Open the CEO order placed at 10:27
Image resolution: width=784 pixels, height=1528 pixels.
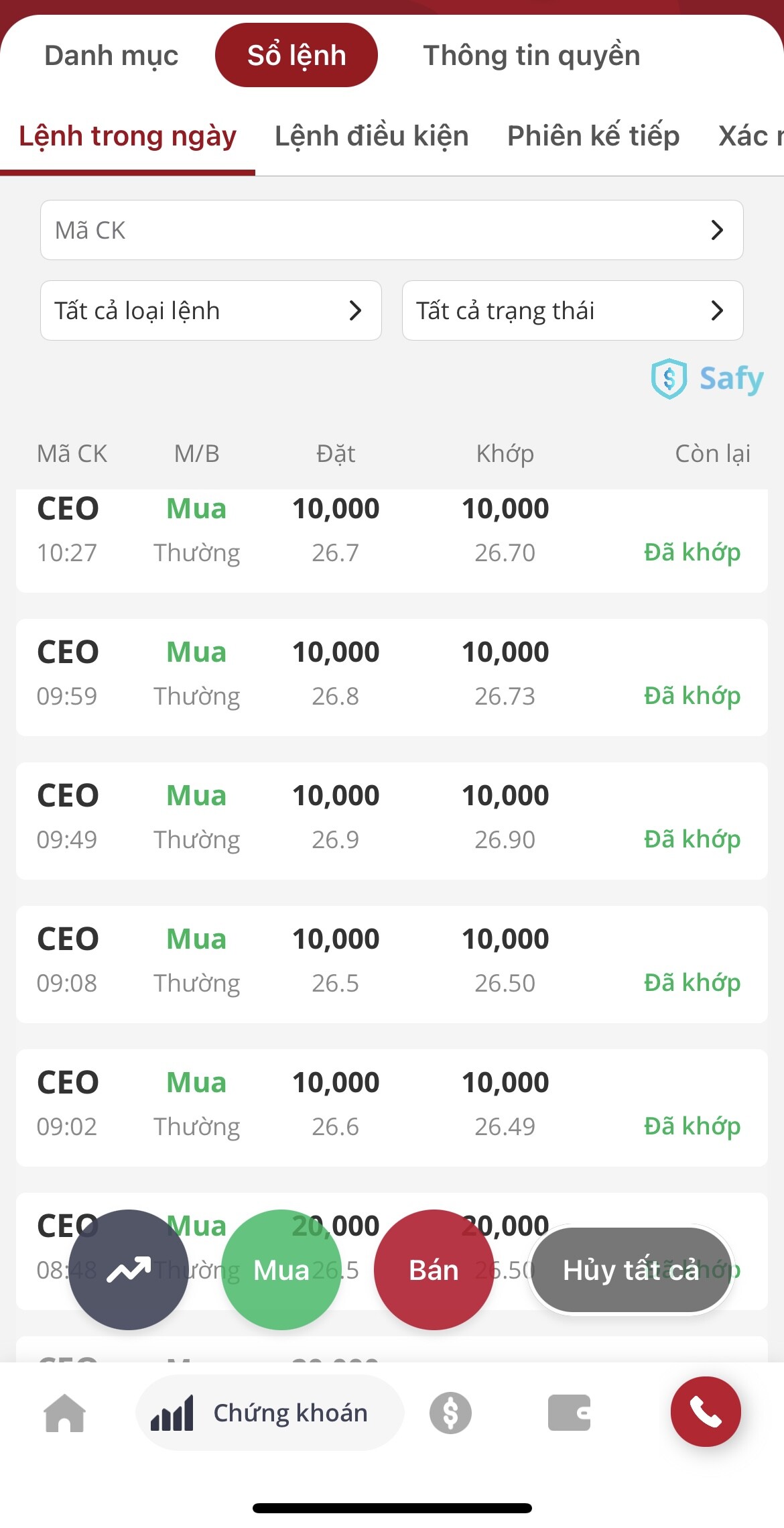click(x=391, y=531)
